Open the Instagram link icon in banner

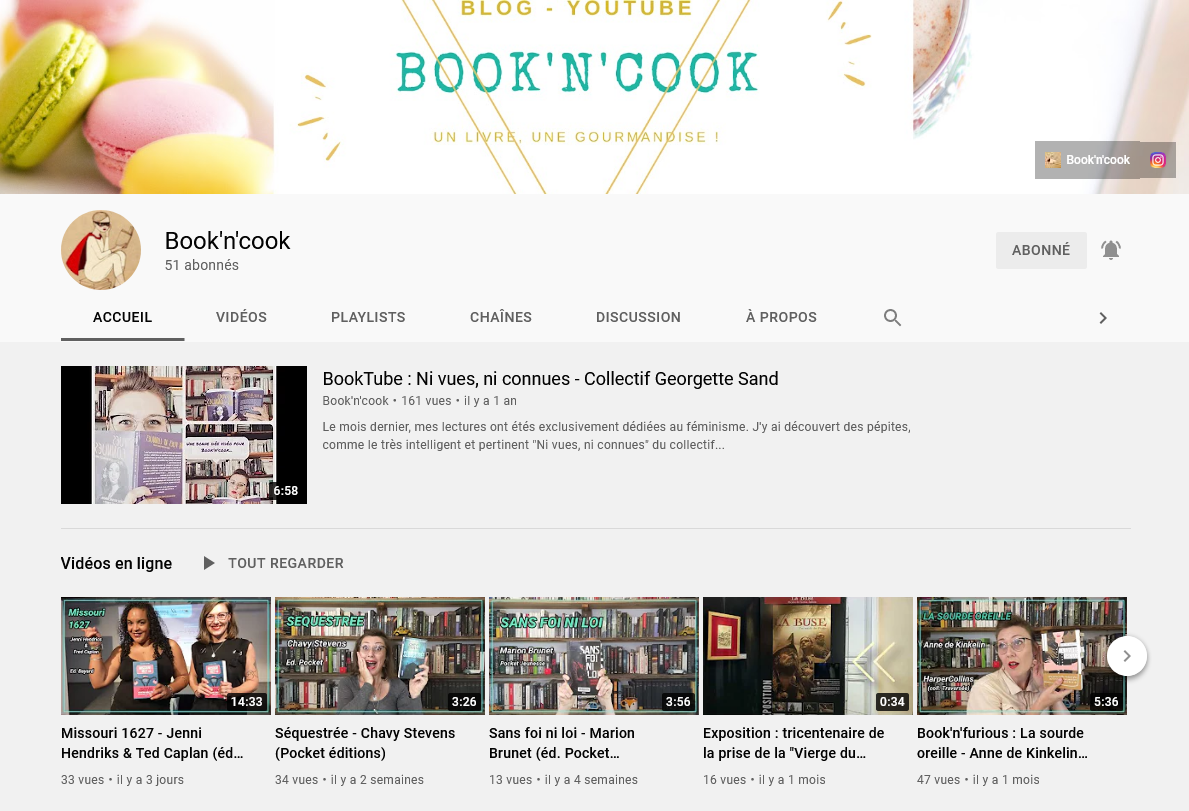tap(1157, 160)
